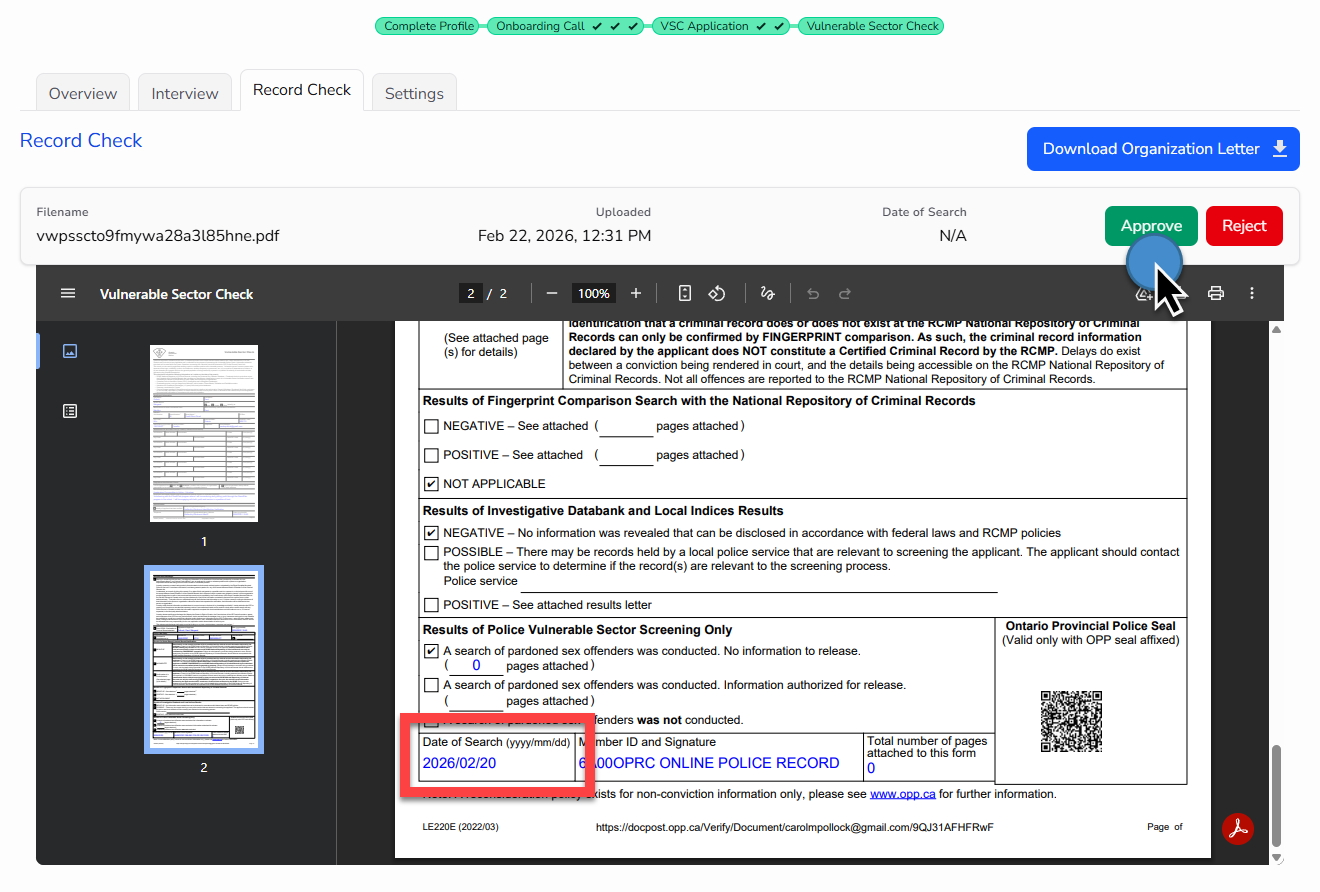Click Download Organization Letter button
The height and width of the screenshot is (892, 1320).
click(x=1163, y=149)
